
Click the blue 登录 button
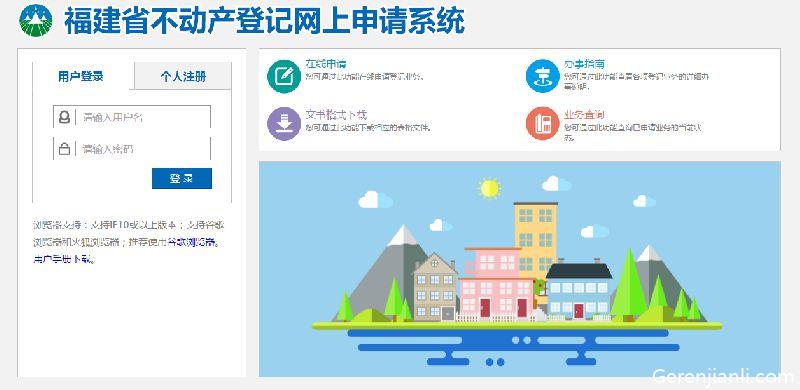pos(182,179)
